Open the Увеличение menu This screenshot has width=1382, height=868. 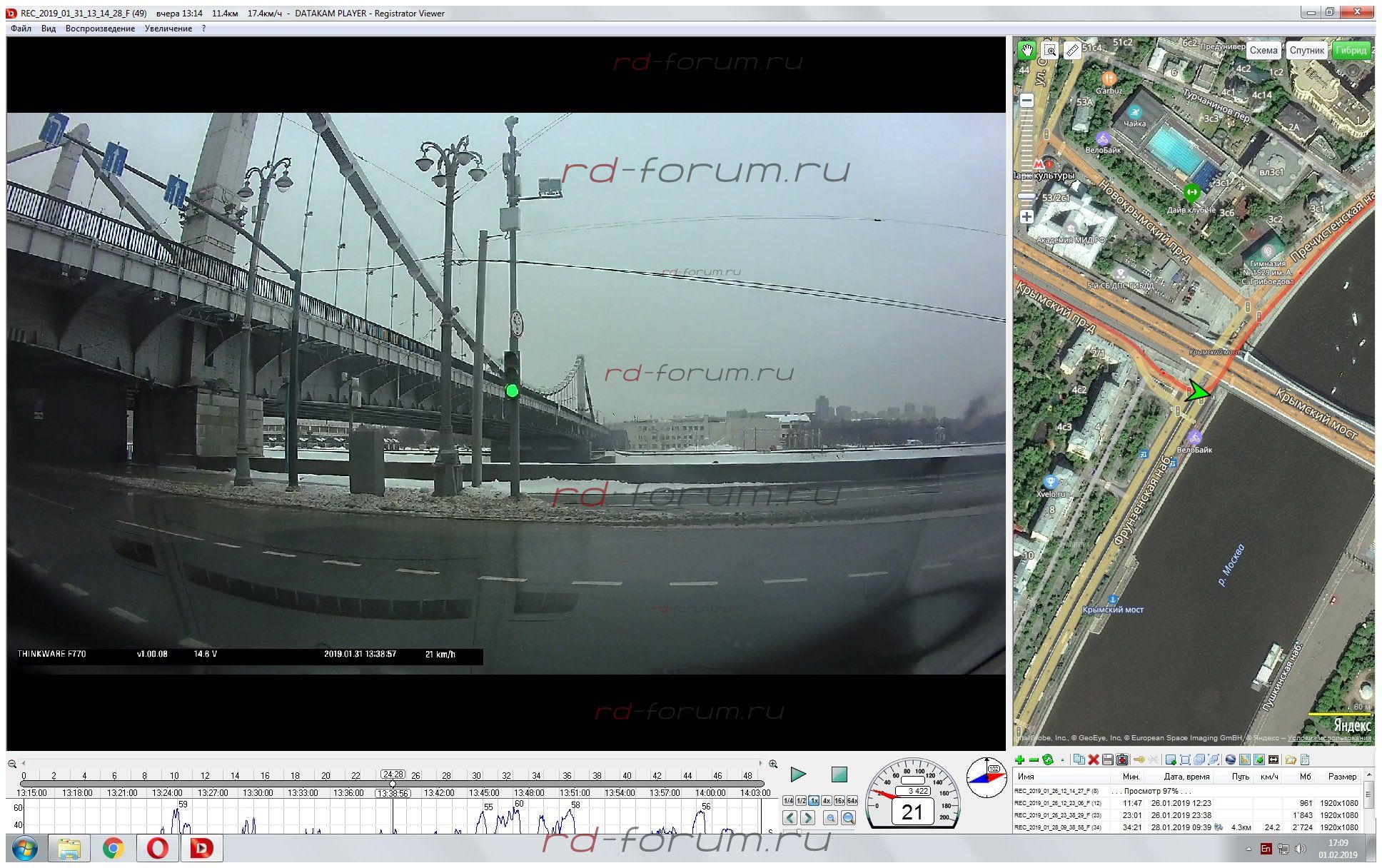[x=168, y=29]
